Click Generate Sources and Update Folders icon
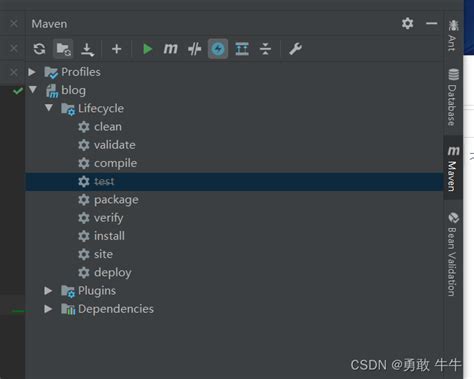 (63, 49)
